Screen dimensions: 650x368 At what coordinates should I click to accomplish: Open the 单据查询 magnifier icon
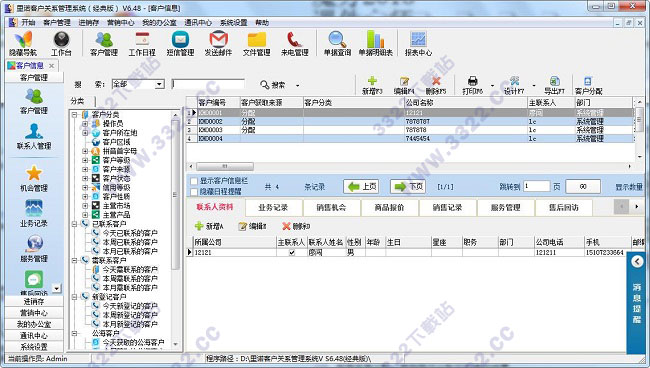337,43
